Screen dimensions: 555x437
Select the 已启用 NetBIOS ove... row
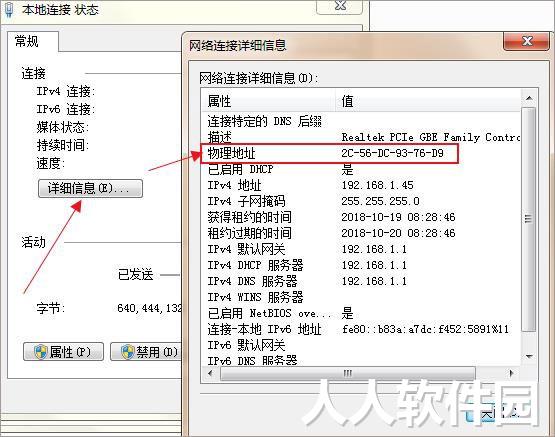[361, 313]
